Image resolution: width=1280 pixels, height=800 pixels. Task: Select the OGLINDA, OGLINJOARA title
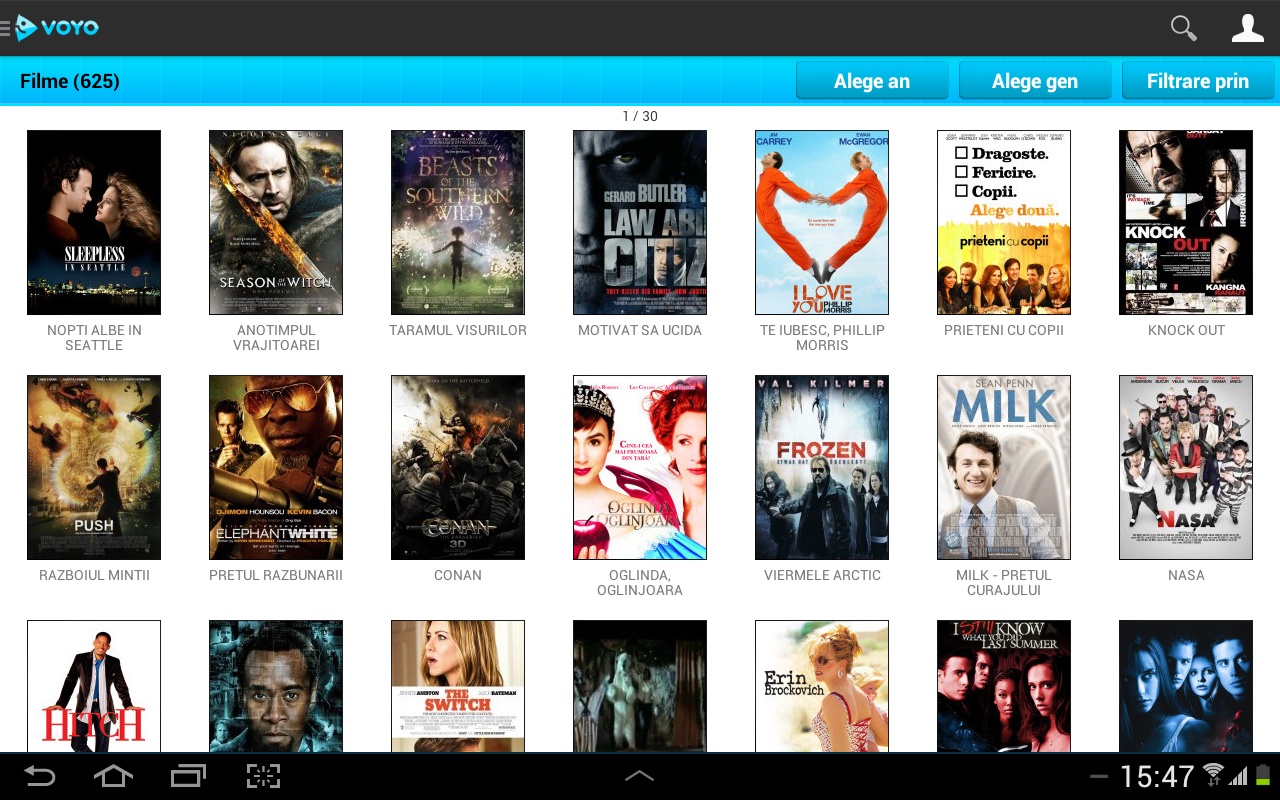pos(640,583)
